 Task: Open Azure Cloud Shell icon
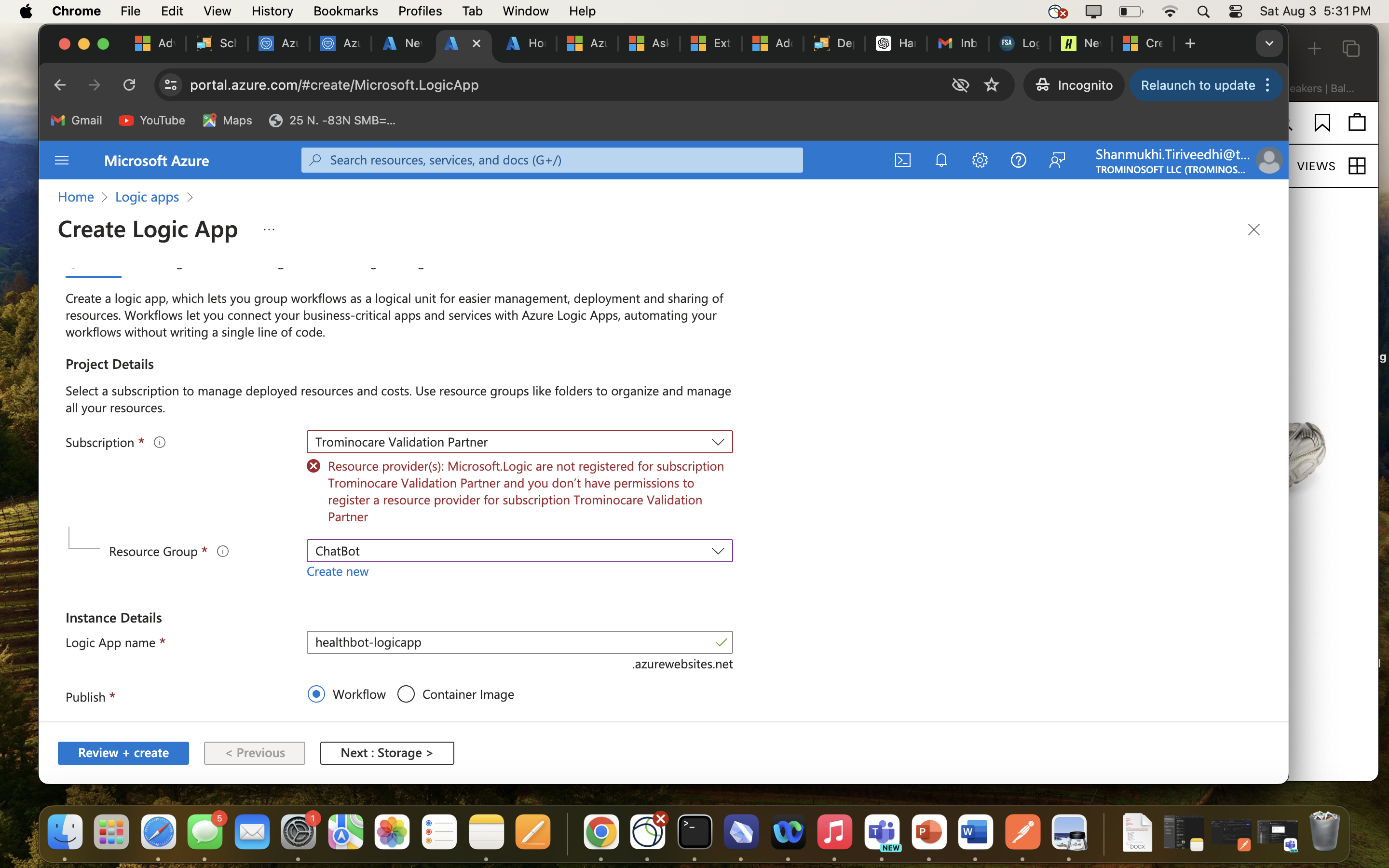(x=902, y=160)
